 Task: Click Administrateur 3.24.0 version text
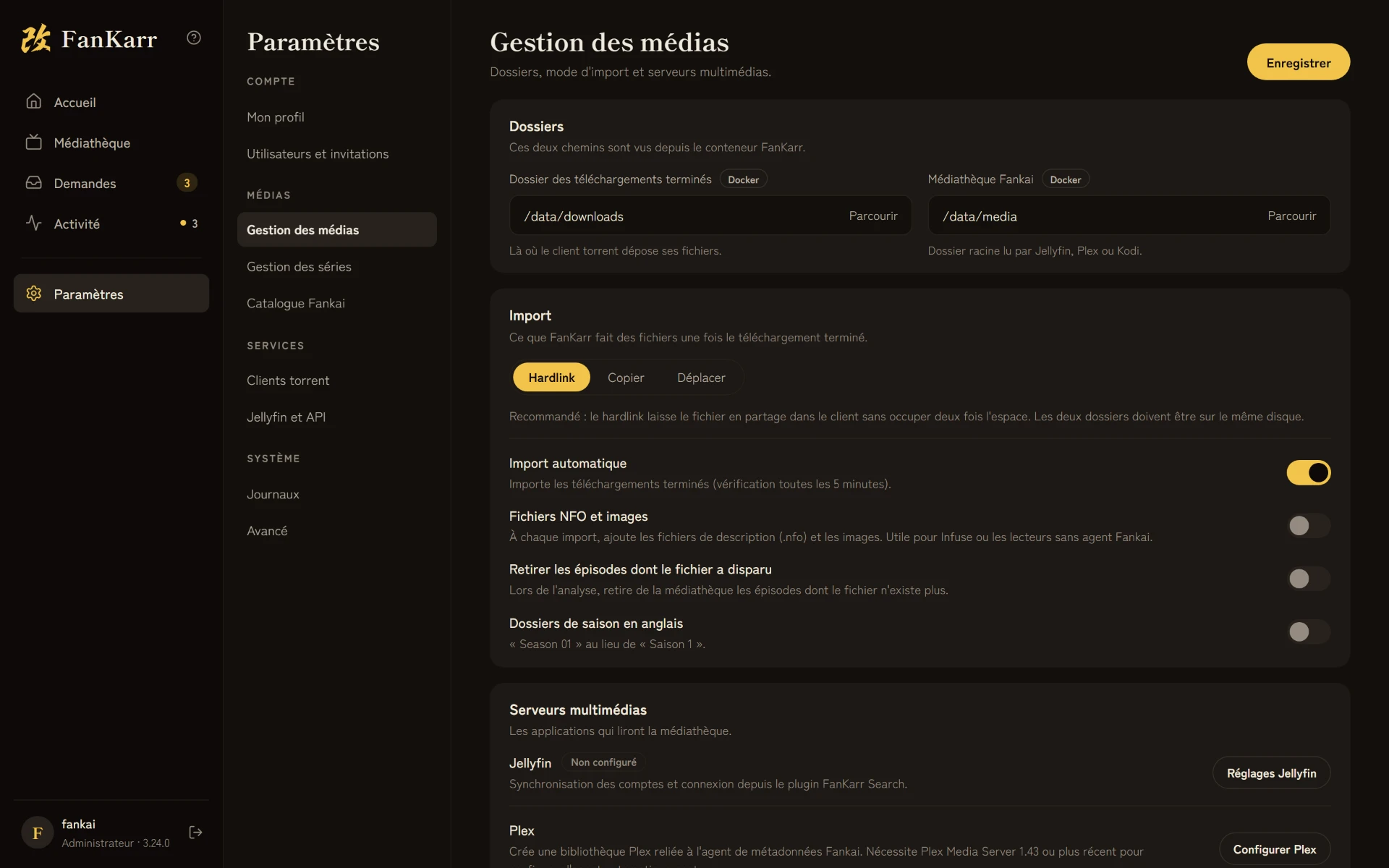[x=116, y=843]
